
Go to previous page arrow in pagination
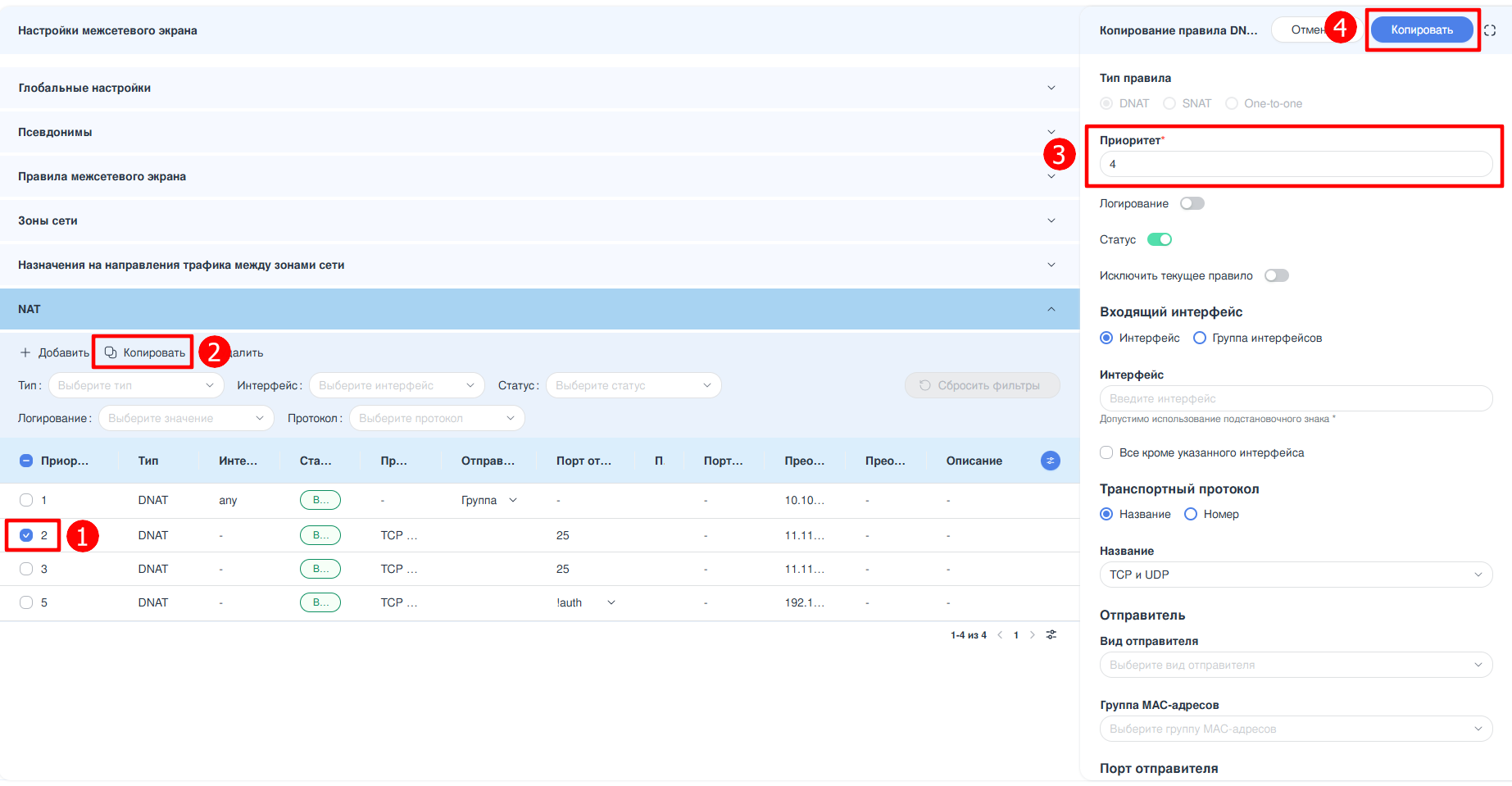[1000, 635]
